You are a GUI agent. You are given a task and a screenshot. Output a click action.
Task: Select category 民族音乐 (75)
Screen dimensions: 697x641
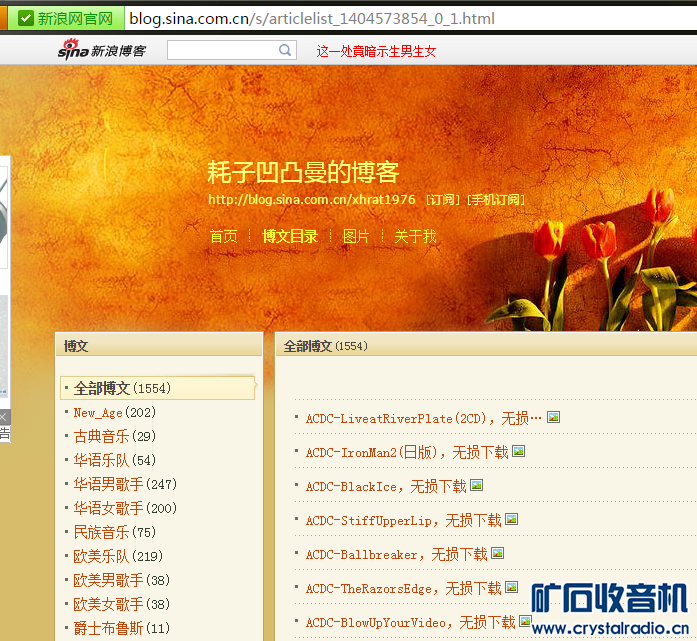pos(115,532)
